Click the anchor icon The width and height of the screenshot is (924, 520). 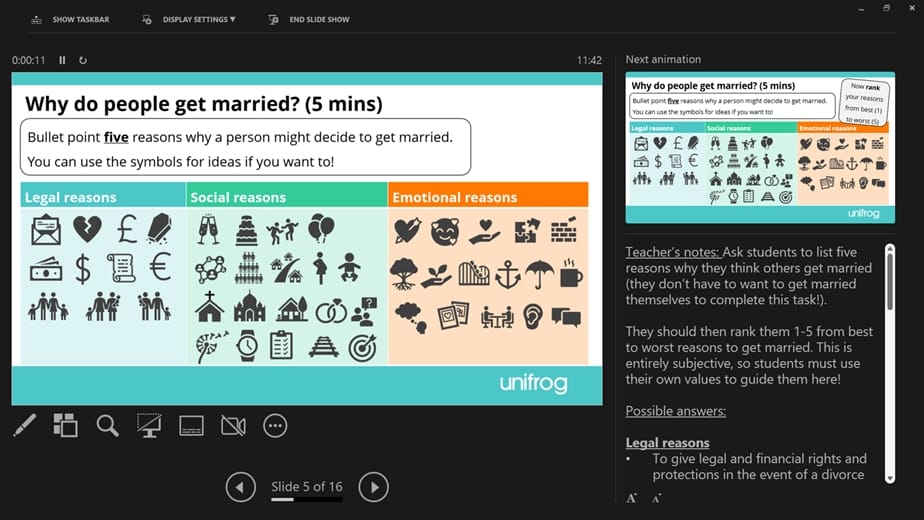(x=508, y=275)
